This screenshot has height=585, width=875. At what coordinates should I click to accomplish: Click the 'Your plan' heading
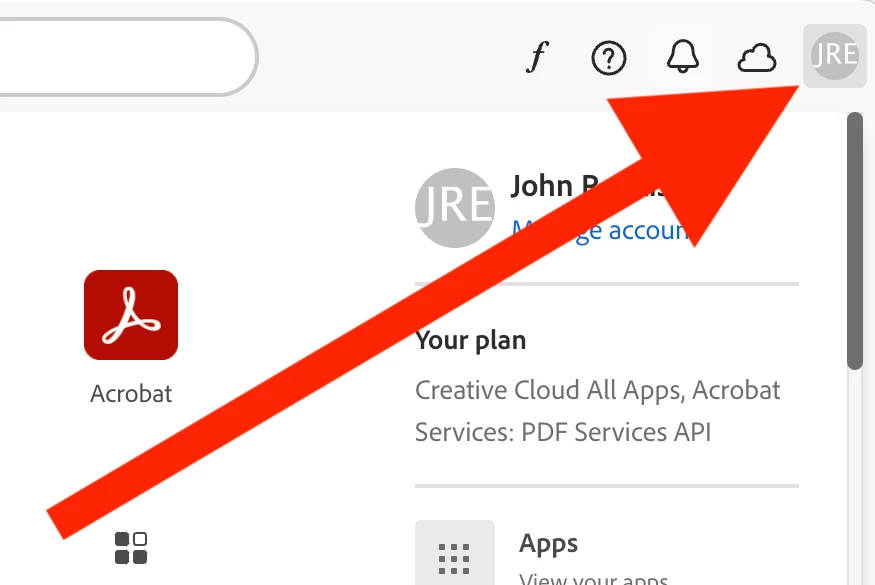click(470, 341)
